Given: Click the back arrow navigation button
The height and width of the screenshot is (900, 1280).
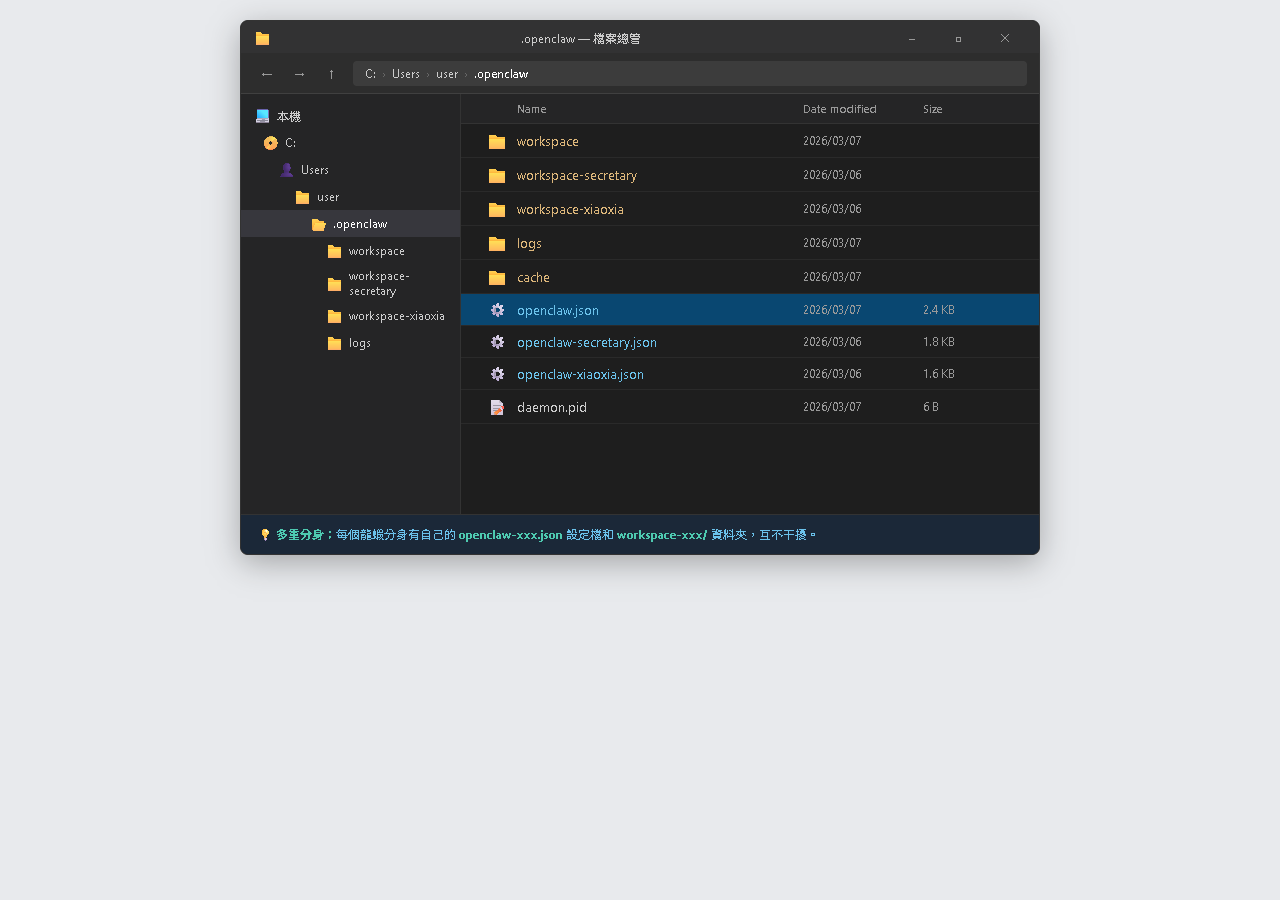Looking at the screenshot, I should pyautogui.click(x=267, y=74).
